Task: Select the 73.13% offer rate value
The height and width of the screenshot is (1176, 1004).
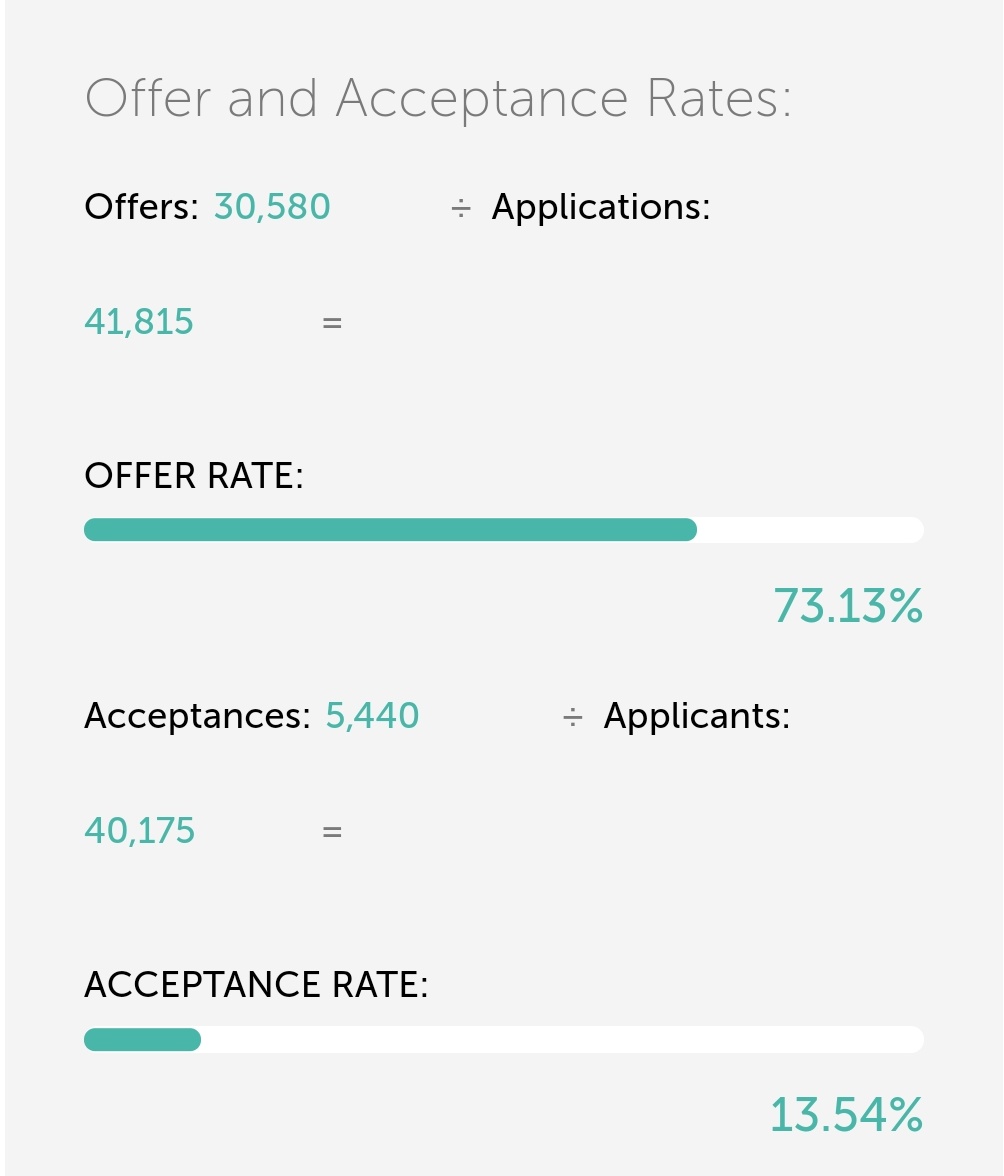Action: coord(848,606)
